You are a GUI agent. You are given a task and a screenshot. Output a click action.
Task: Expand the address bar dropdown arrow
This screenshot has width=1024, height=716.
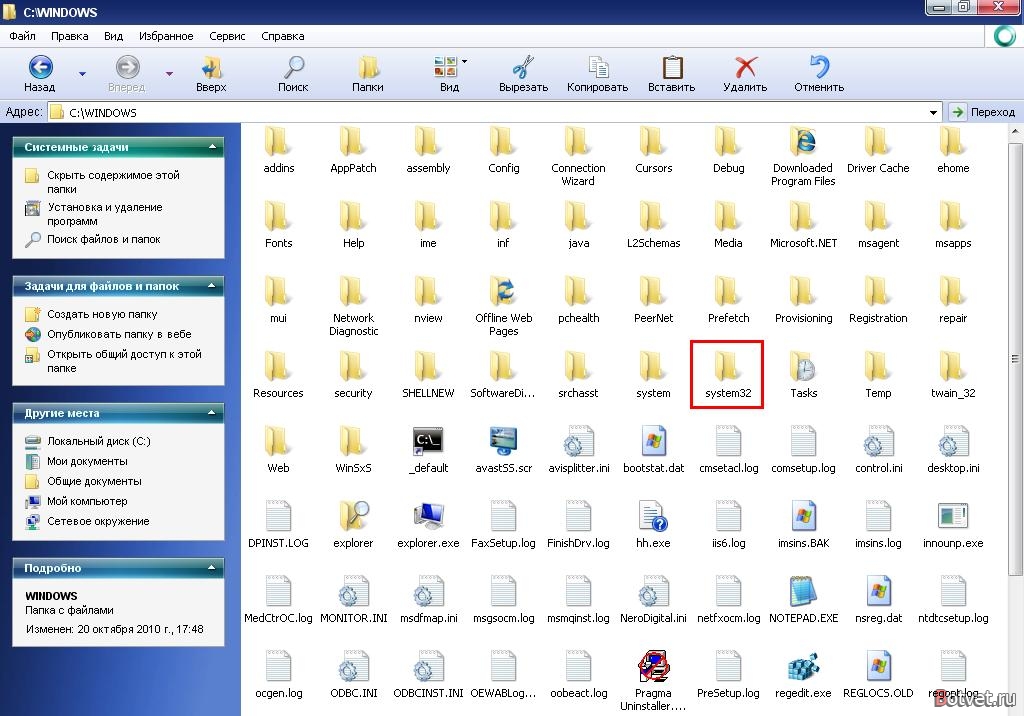[934, 112]
